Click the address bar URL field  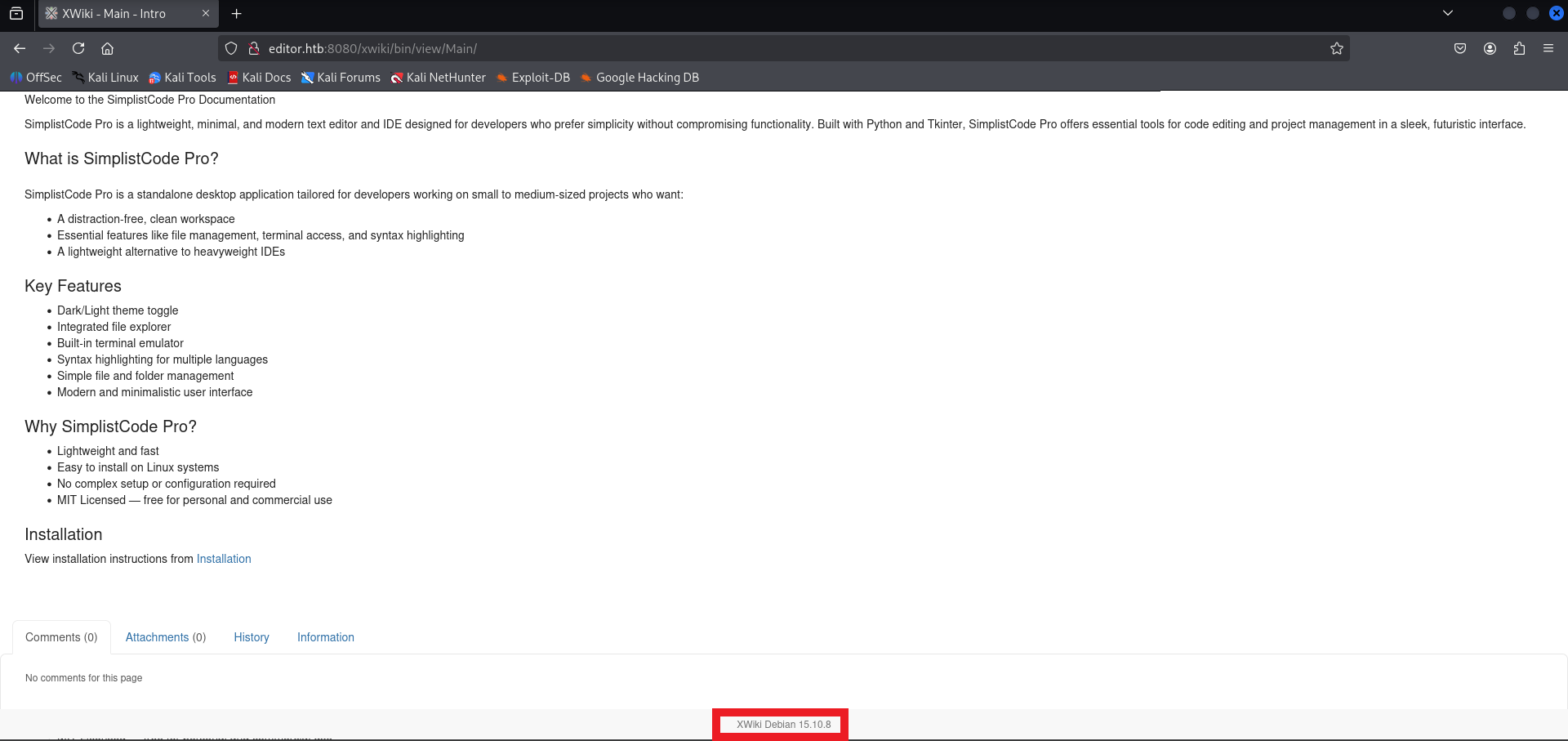[x=784, y=48]
